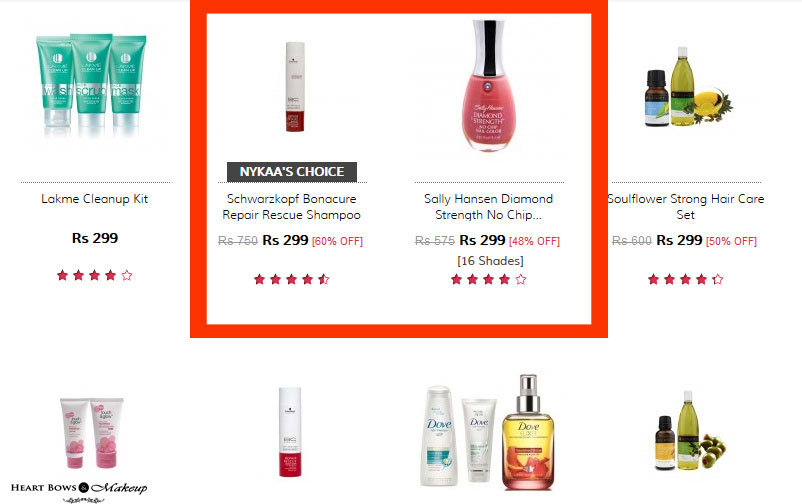
Task: Click the star rating under Lakme Cleanup Kit
Action: coord(95,275)
